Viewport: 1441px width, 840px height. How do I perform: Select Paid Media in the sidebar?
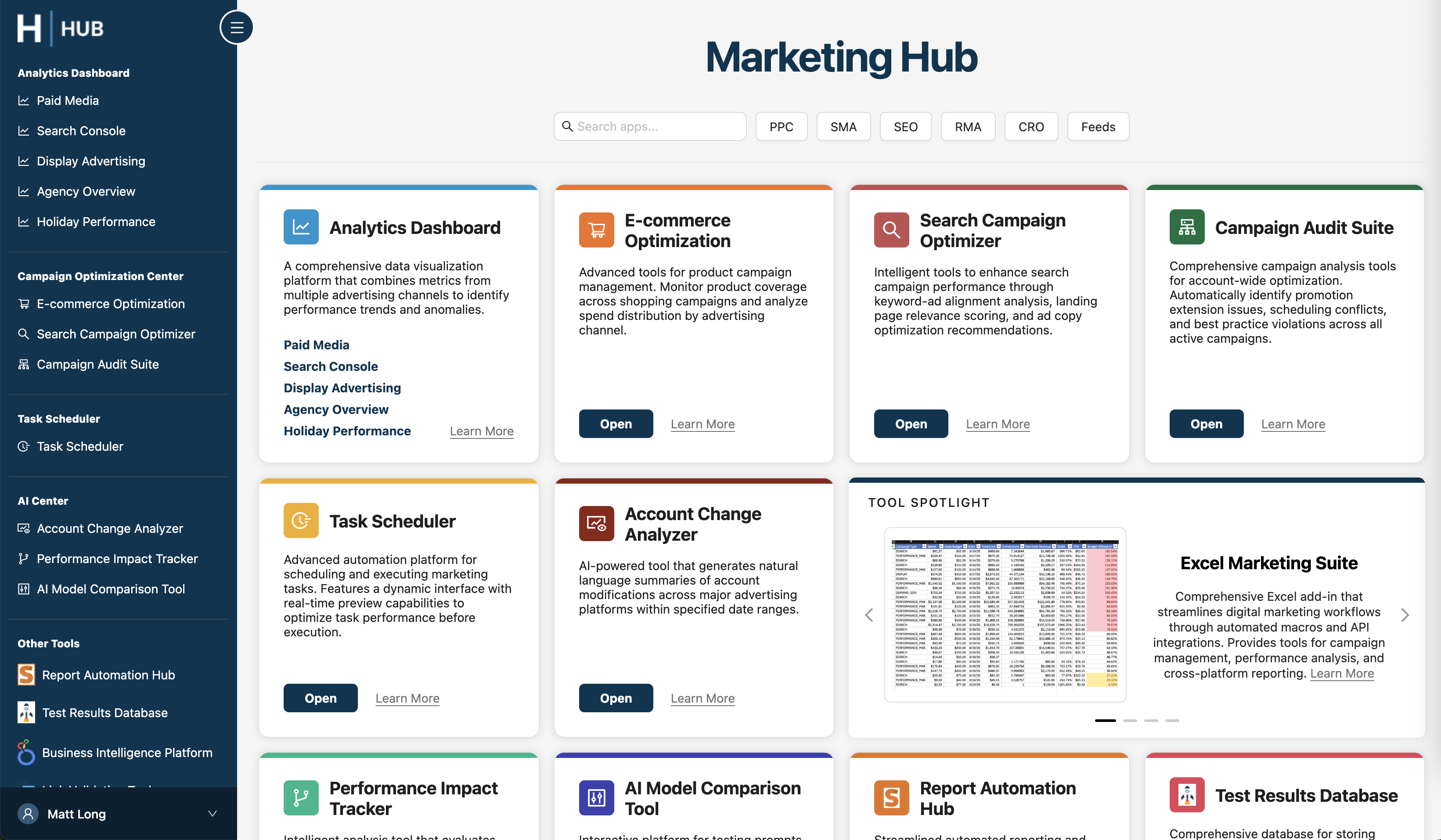[67, 100]
